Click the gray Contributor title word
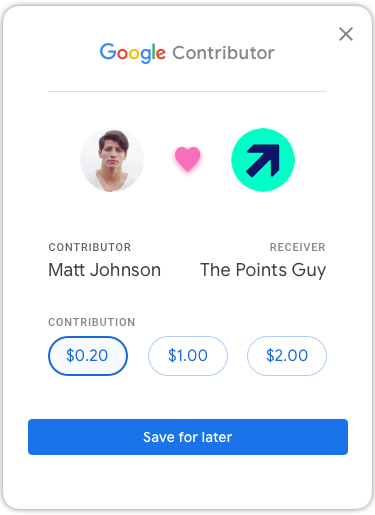This screenshot has width=375, height=515. 223,53
